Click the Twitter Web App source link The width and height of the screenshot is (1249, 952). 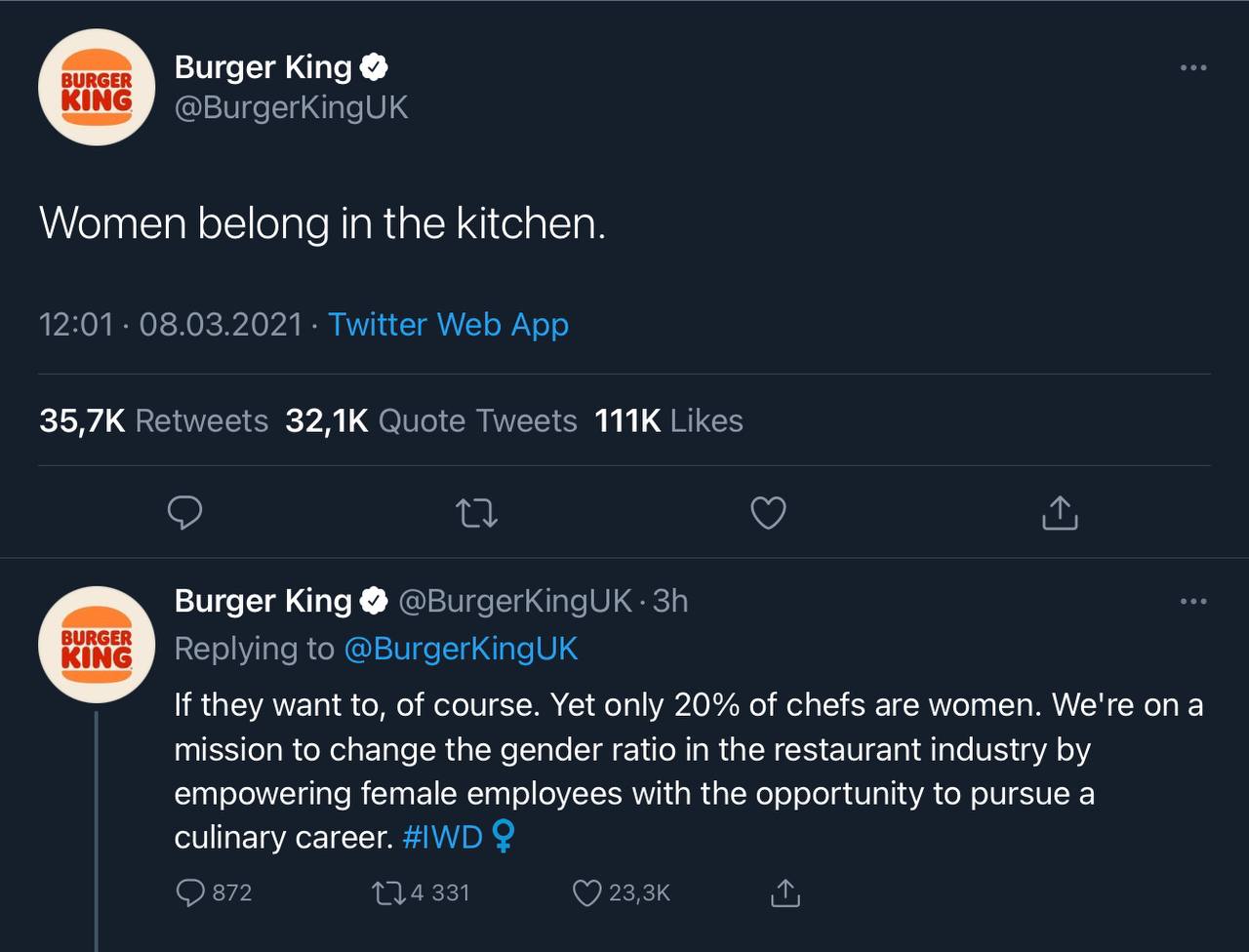point(448,324)
